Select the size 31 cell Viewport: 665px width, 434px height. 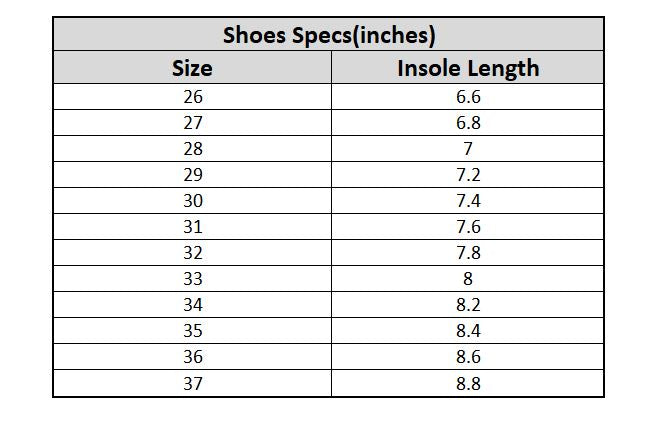tap(193, 227)
